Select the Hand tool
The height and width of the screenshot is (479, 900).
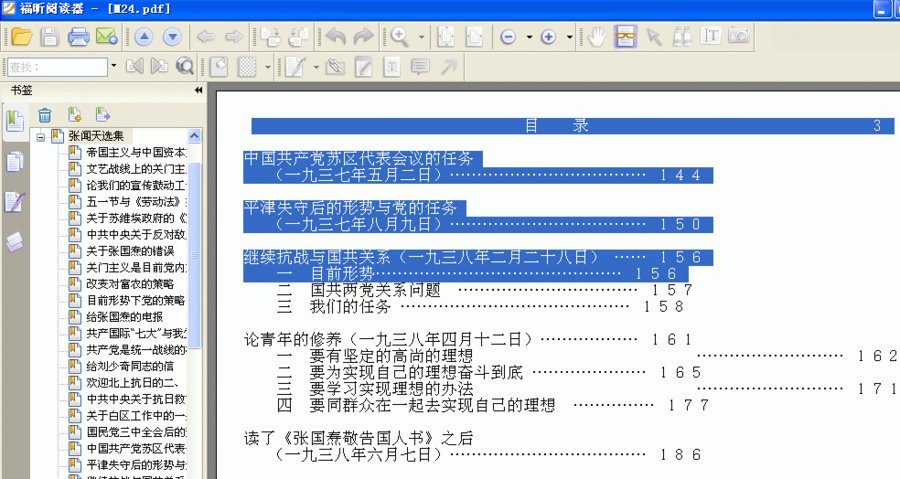(597, 37)
